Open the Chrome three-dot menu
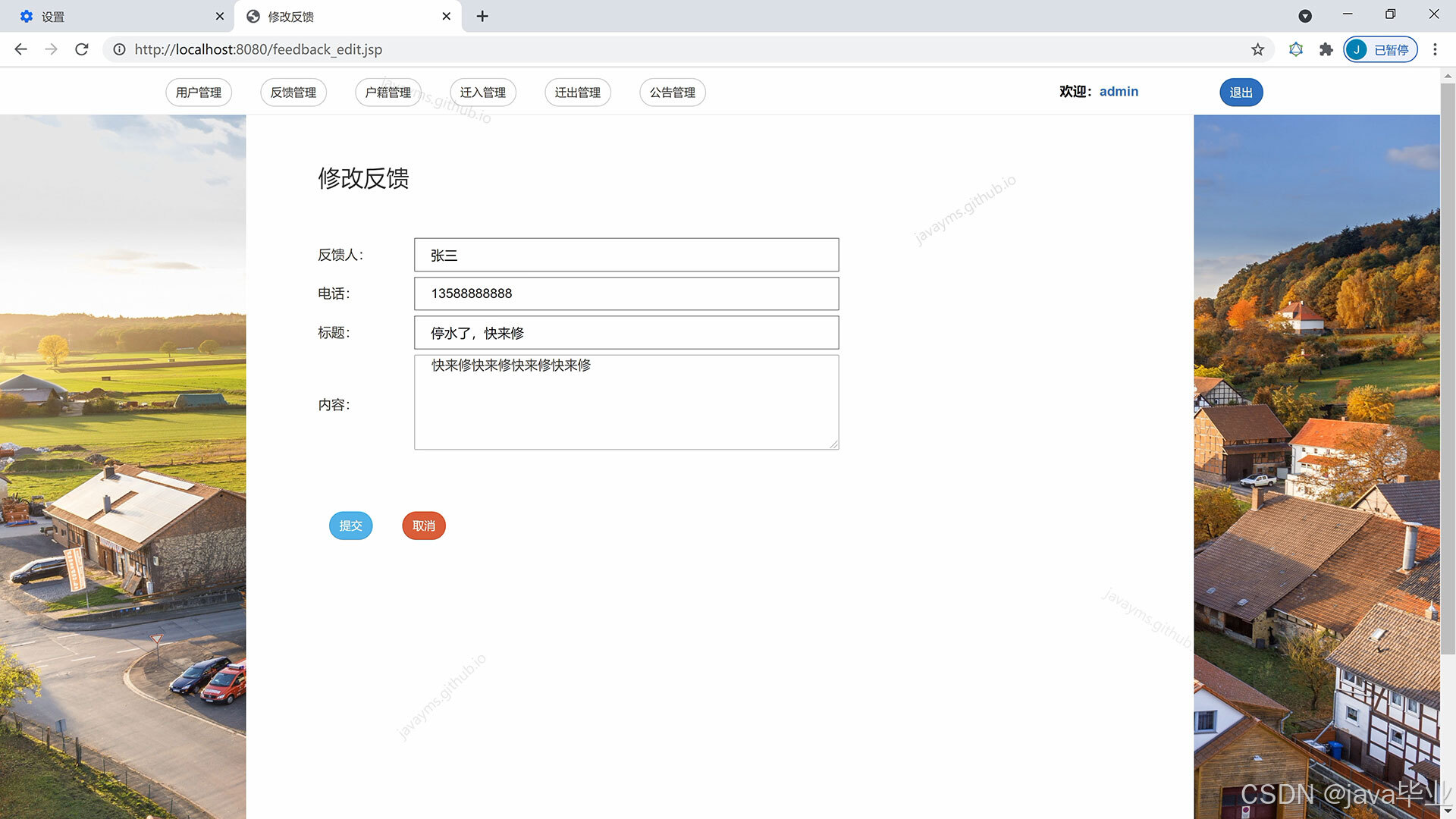Viewport: 1456px width, 819px height. coord(1435,49)
